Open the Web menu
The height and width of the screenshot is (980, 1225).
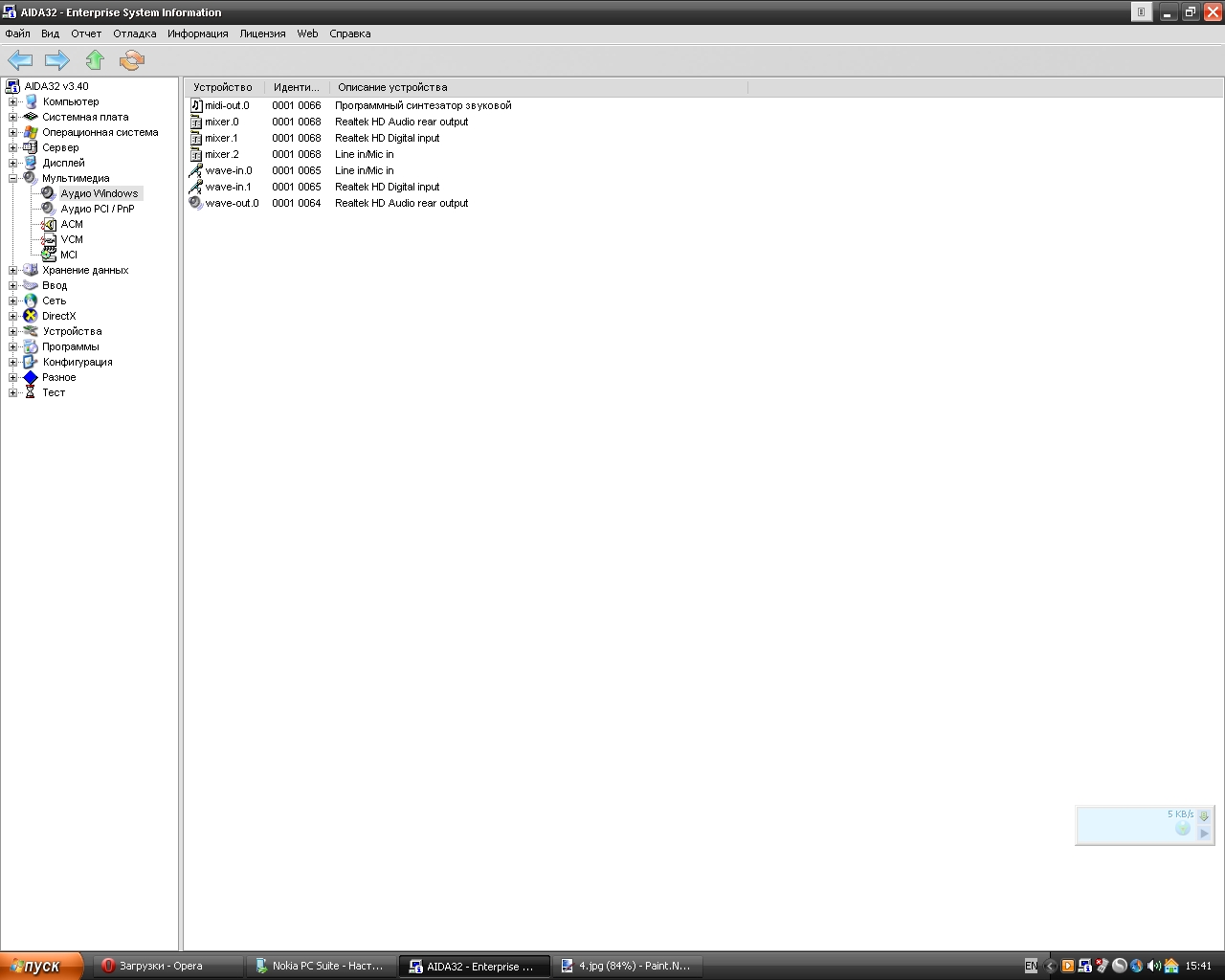coord(307,33)
